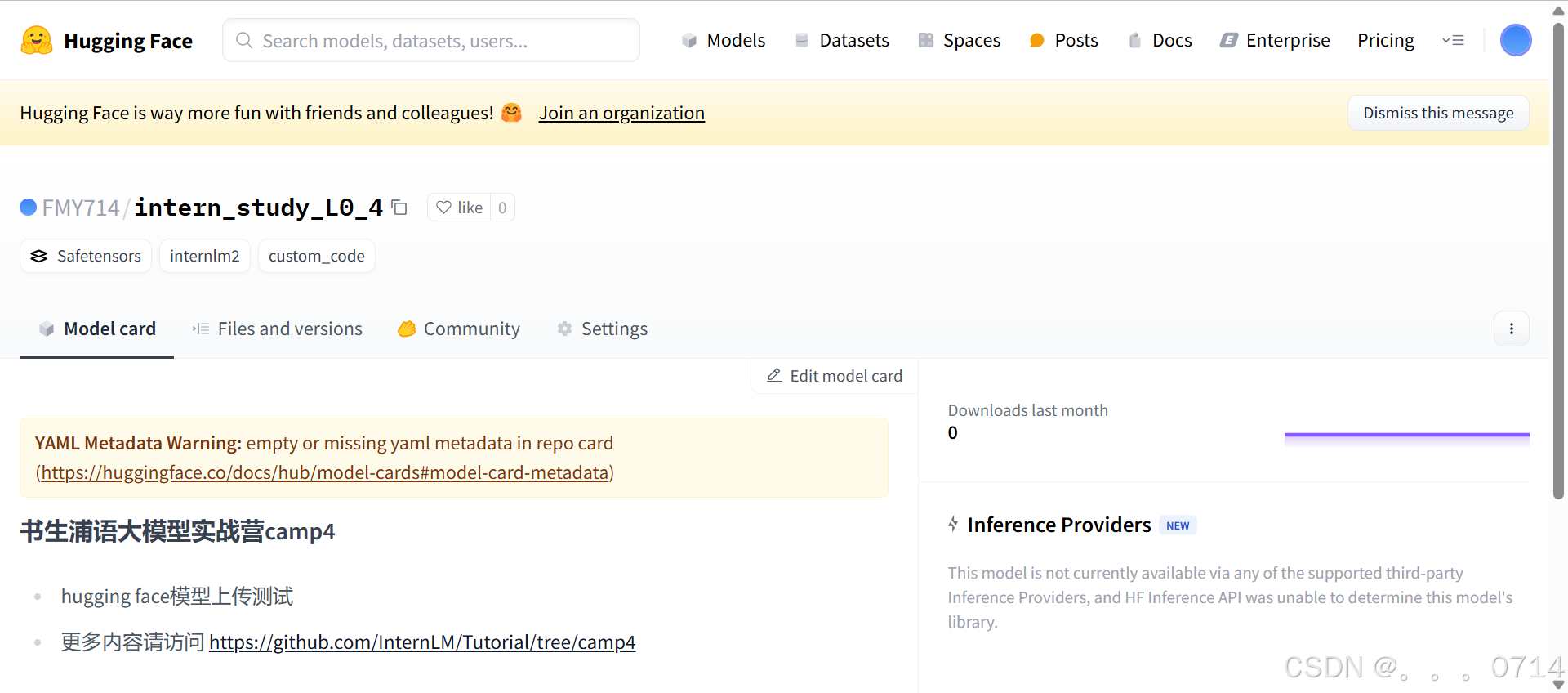Expand the additional navigation menu dropdown

[x=1453, y=40]
